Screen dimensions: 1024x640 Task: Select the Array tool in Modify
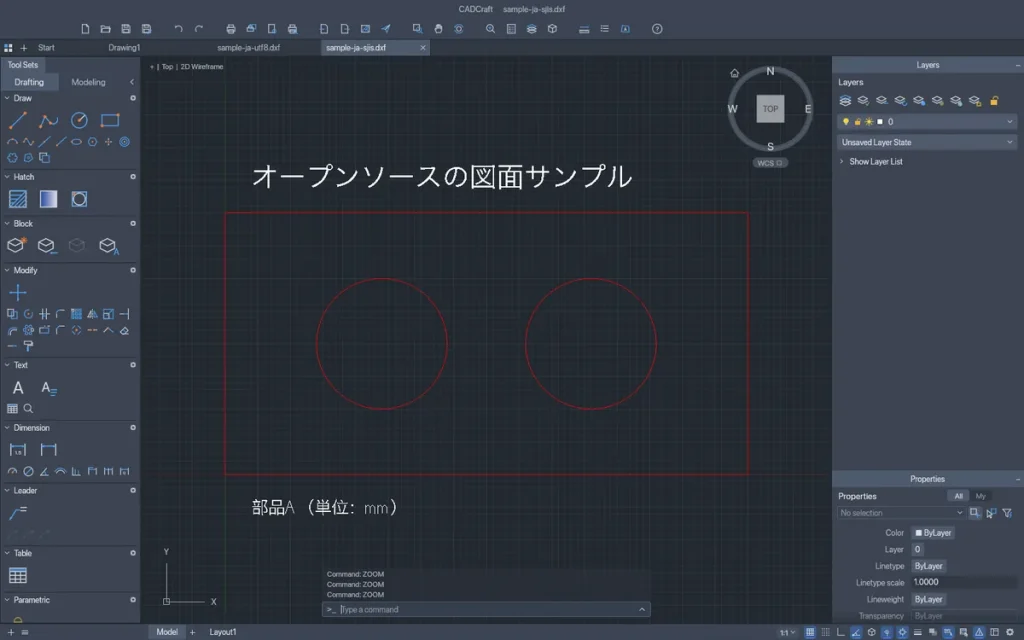click(76, 314)
